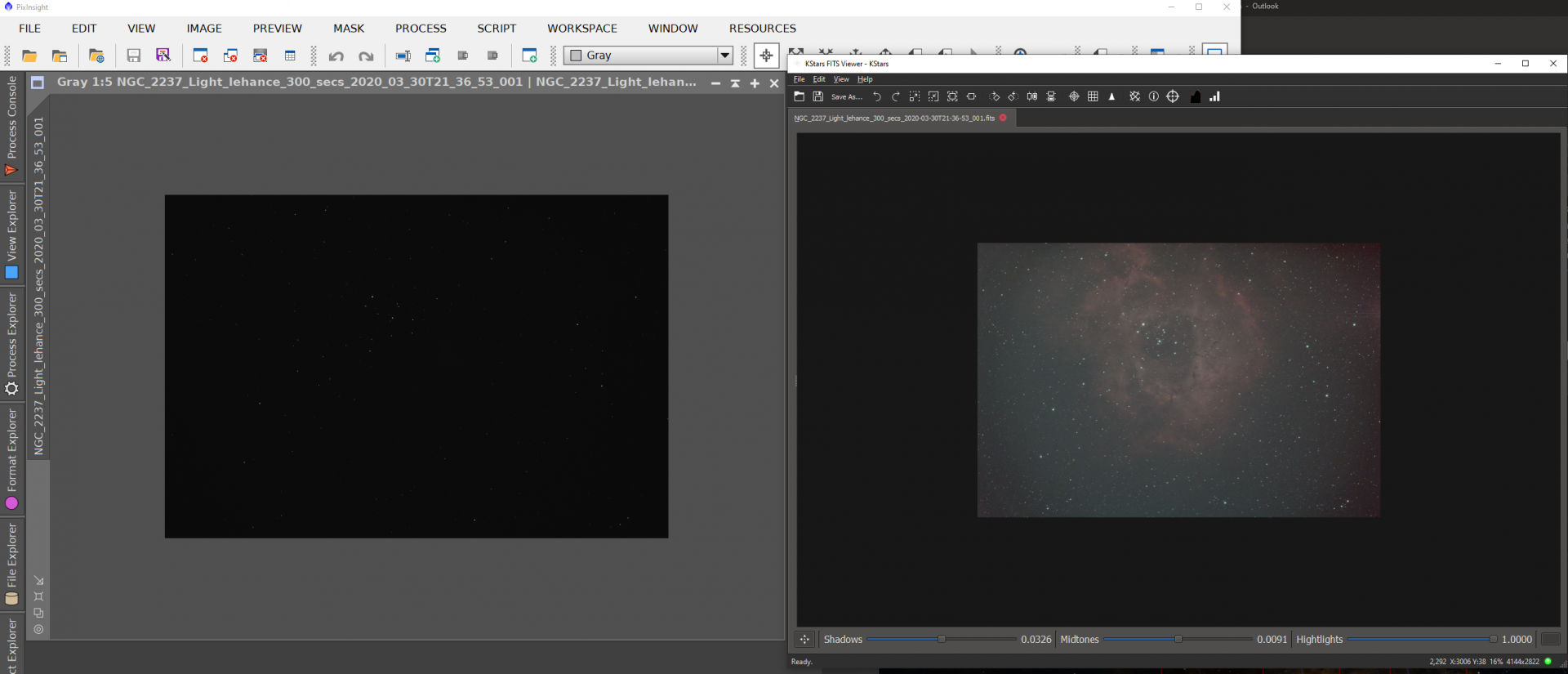Screen dimensions: 1568x674
Task: Close the NGC_2237 fits tab
Action: pyautogui.click(x=1003, y=118)
